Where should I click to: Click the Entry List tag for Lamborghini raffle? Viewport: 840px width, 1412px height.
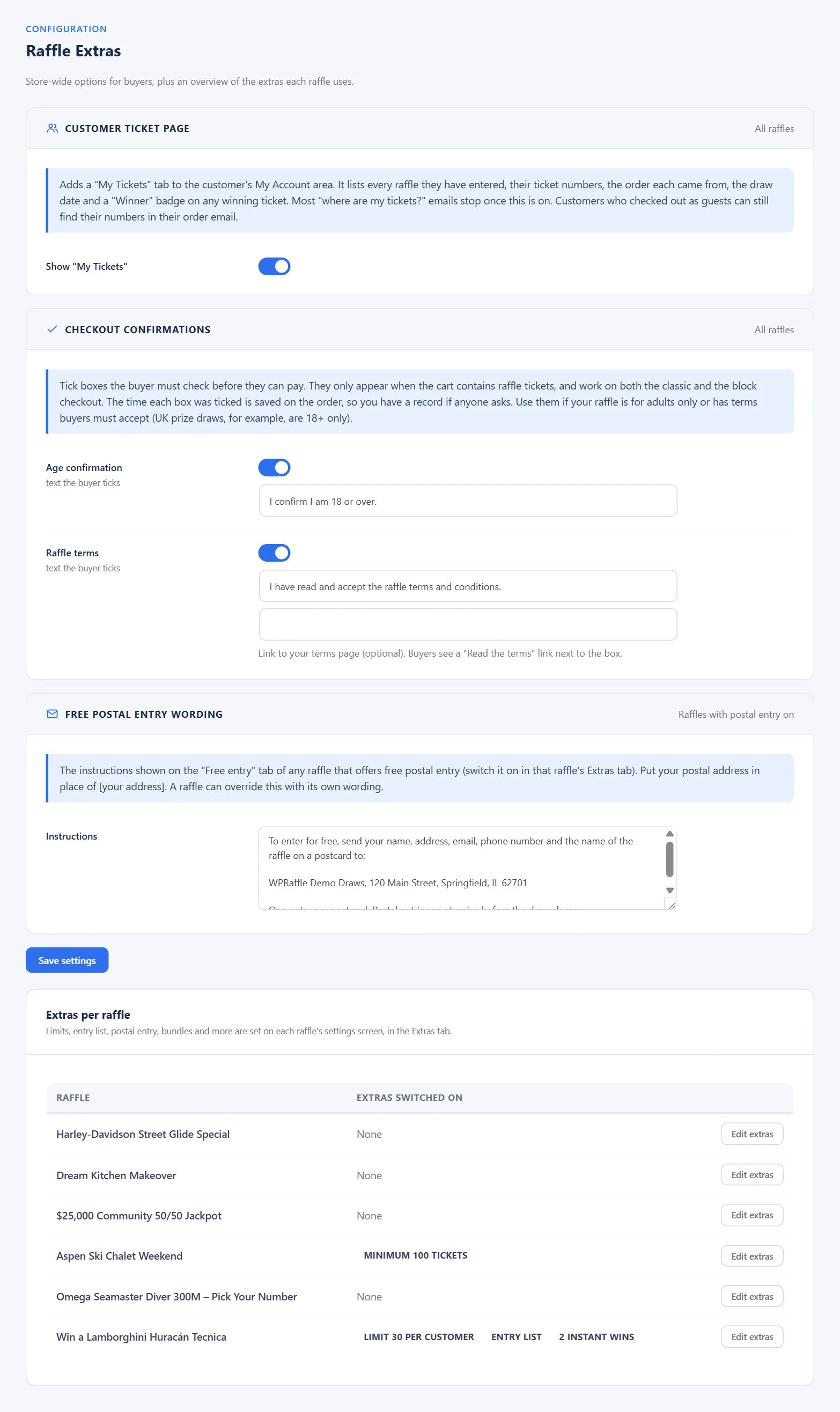click(516, 1337)
